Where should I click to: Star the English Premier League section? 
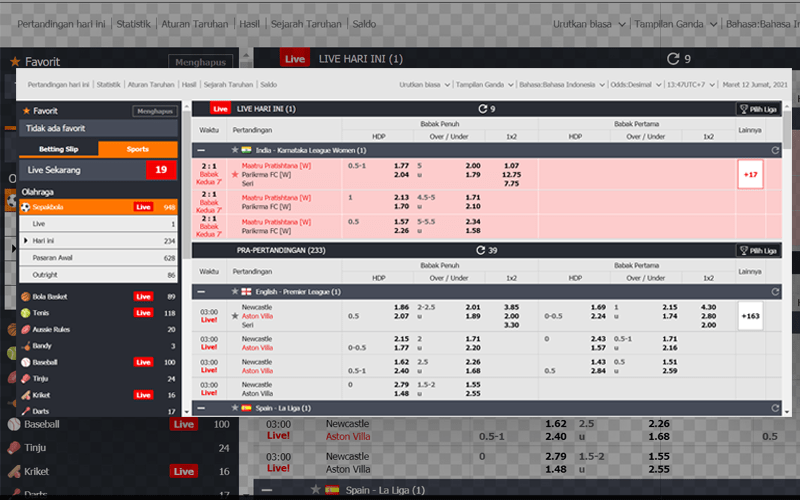click(x=235, y=291)
